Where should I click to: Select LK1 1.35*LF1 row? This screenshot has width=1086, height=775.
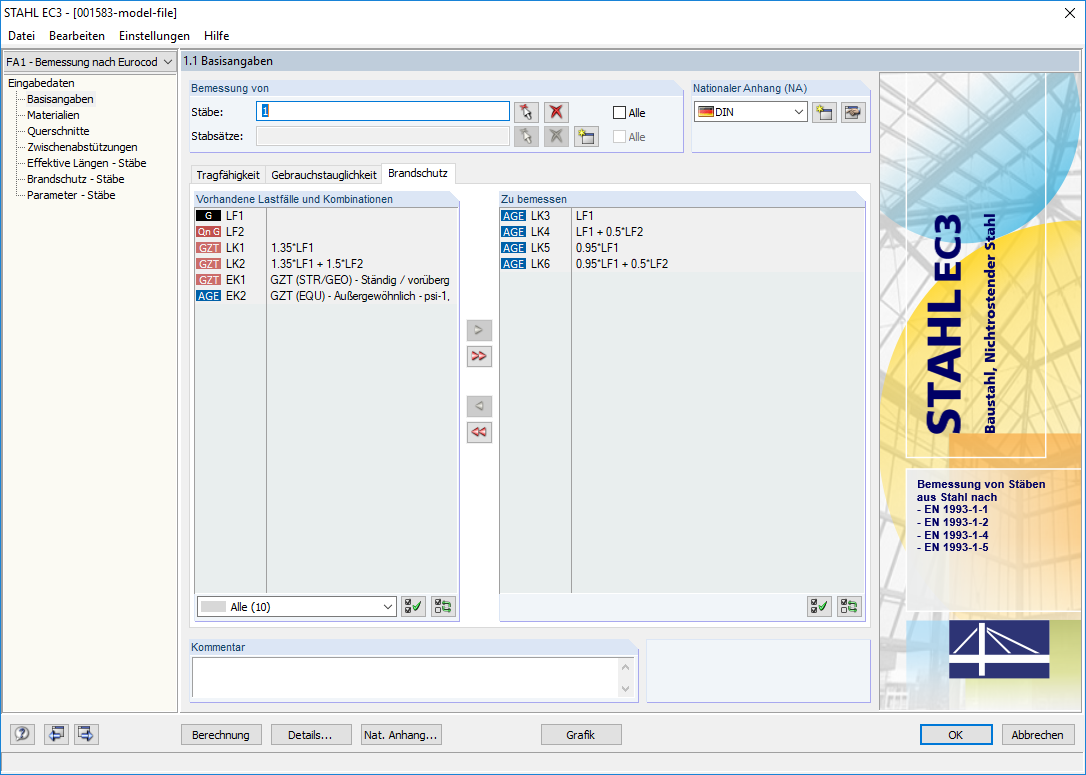tap(326, 247)
